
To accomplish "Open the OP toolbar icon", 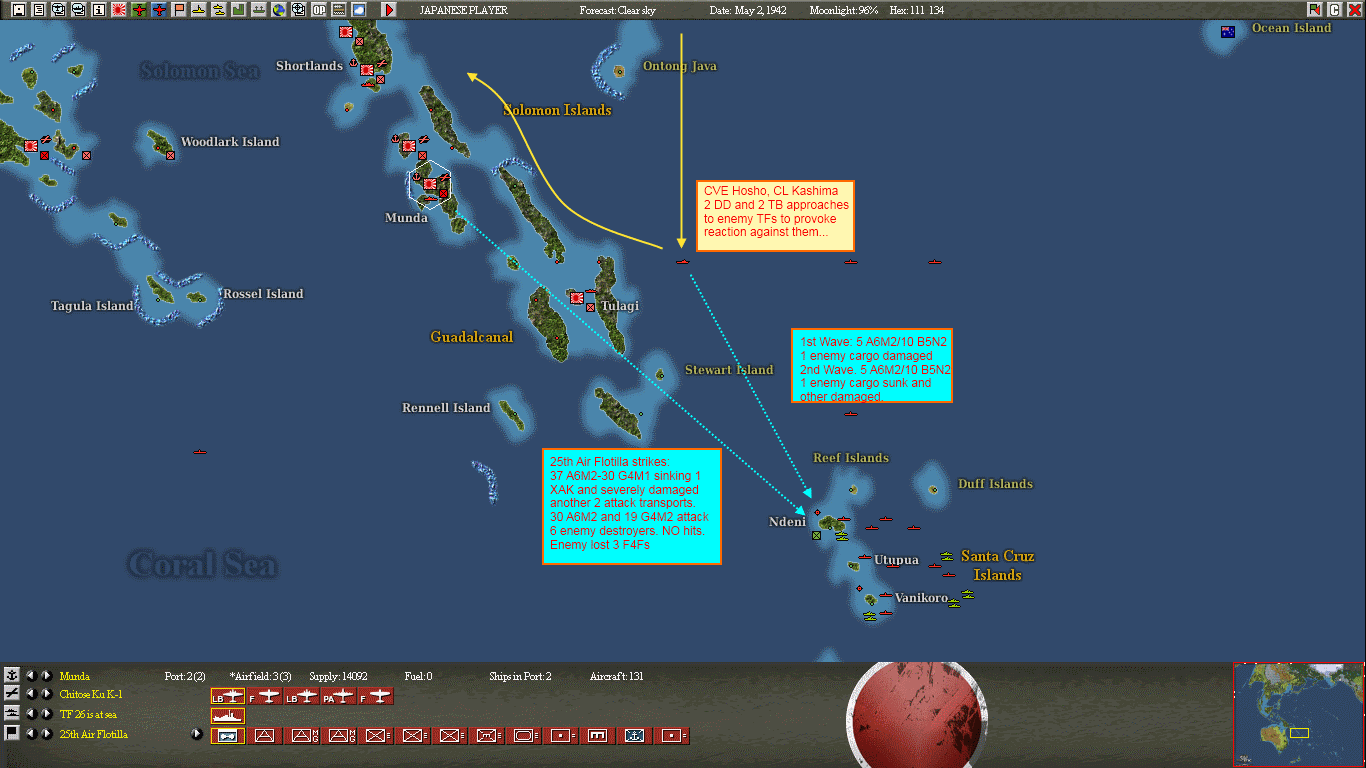I will coord(319,10).
